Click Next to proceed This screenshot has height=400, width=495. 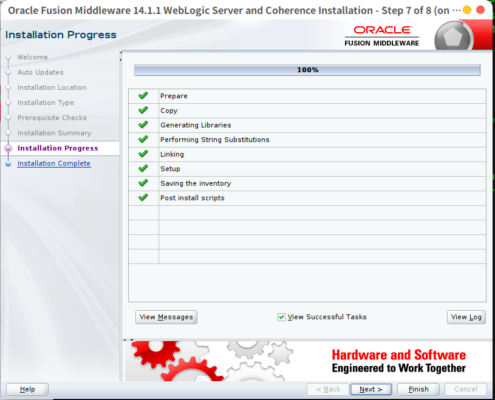click(371, 389)
